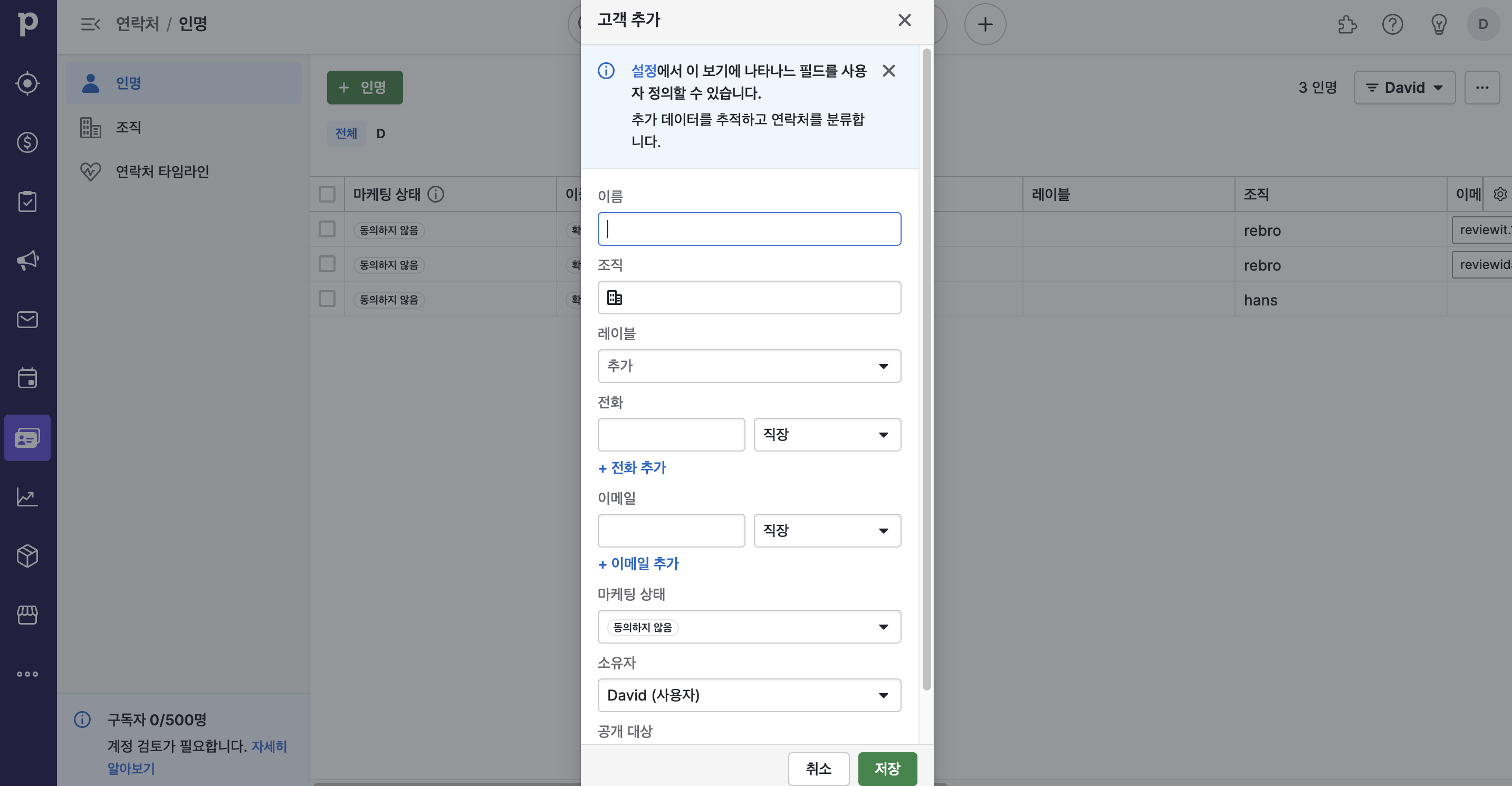Viewport: 1512px width, 786px height.
Task: Expand the 레이블 추가 dropdown
Action: tap(749, 366)
